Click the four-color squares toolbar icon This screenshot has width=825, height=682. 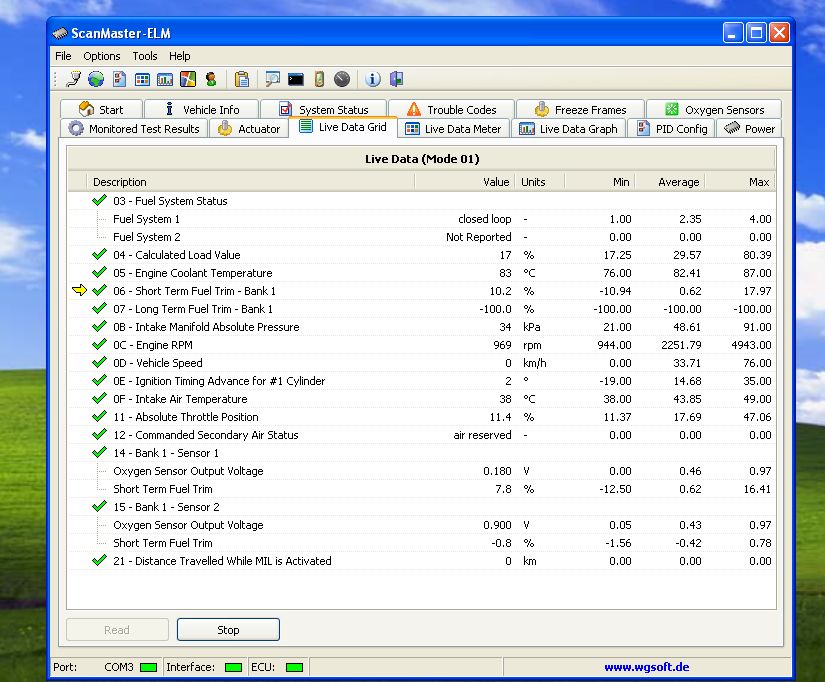pyautogui.click(x=188, y=79)
